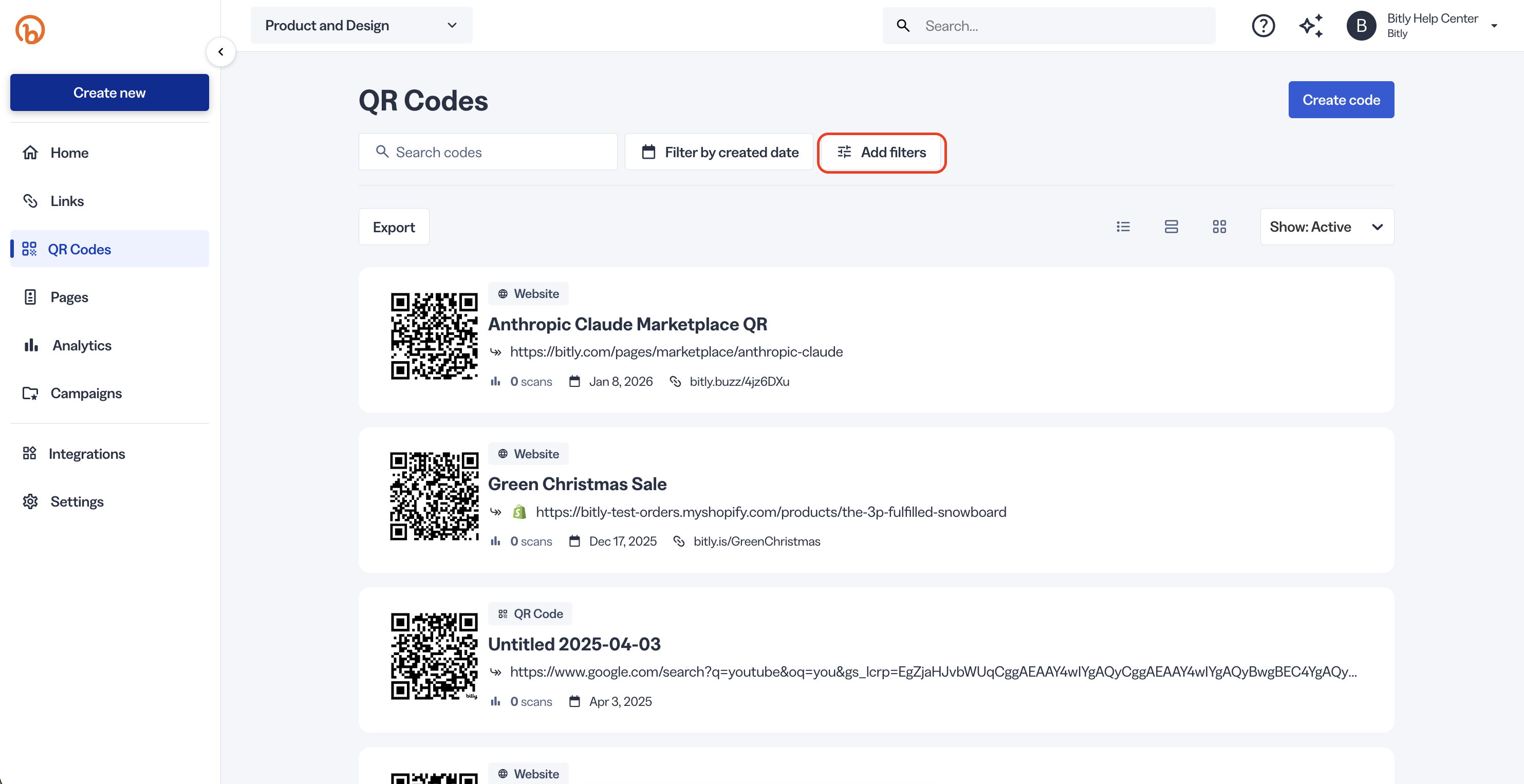Switch to the stacked rows view
Screen dimensions: 1524x784
[x=1171, y=227]
